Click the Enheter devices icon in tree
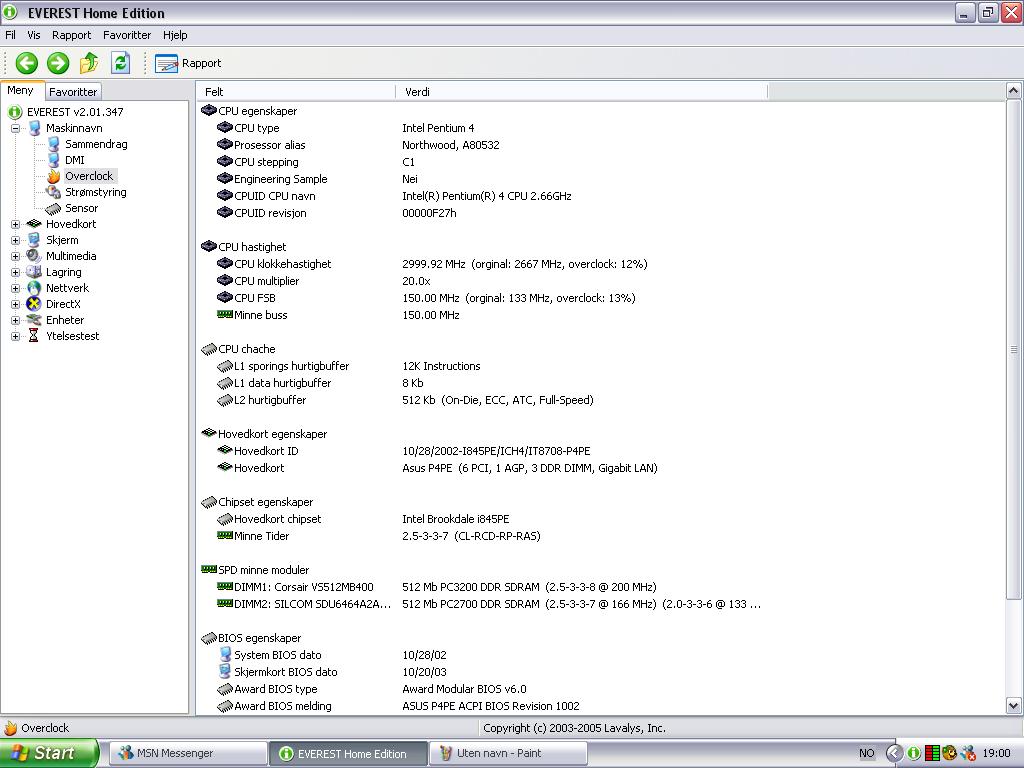The width and height of the screenshot is (1024, 768). coord(34,320)
